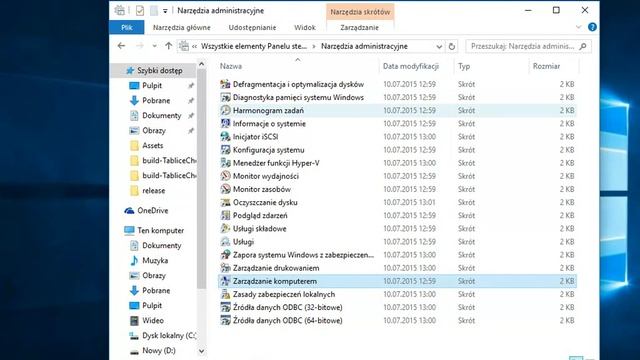Open the address bar double-chevron breadcrumb menu
The width and height of the screenshot is (640, 360).
pyautogui.click(x=194, y=47)
